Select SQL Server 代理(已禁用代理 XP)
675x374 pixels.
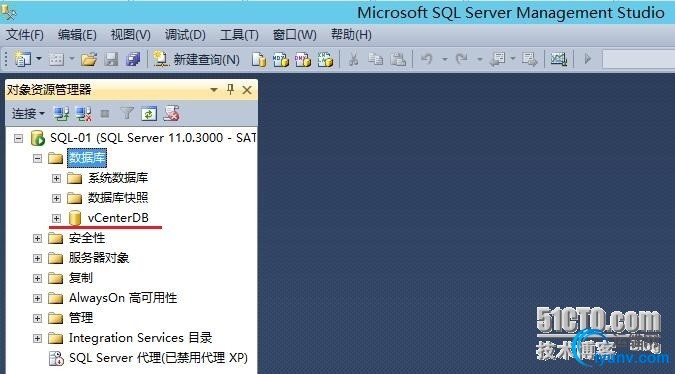[158, 358]
